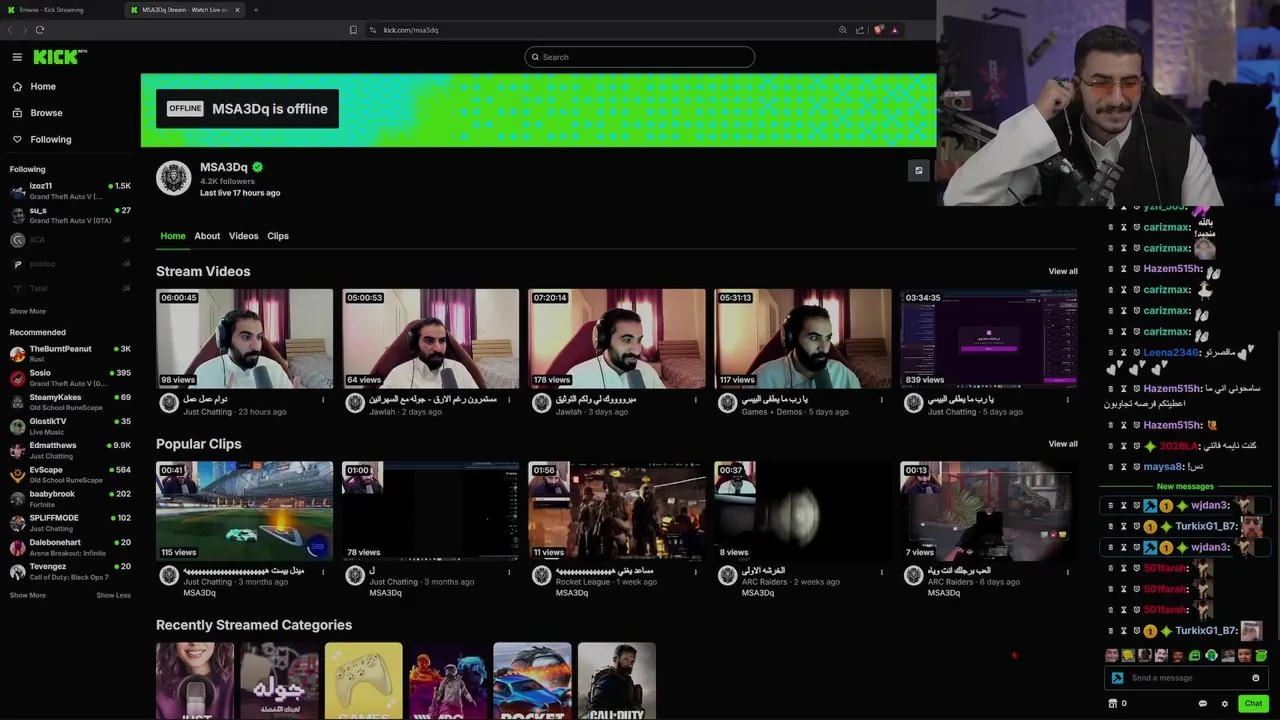
Task: Click View all for Popular Clips
Action: [x=1063, y=444]
